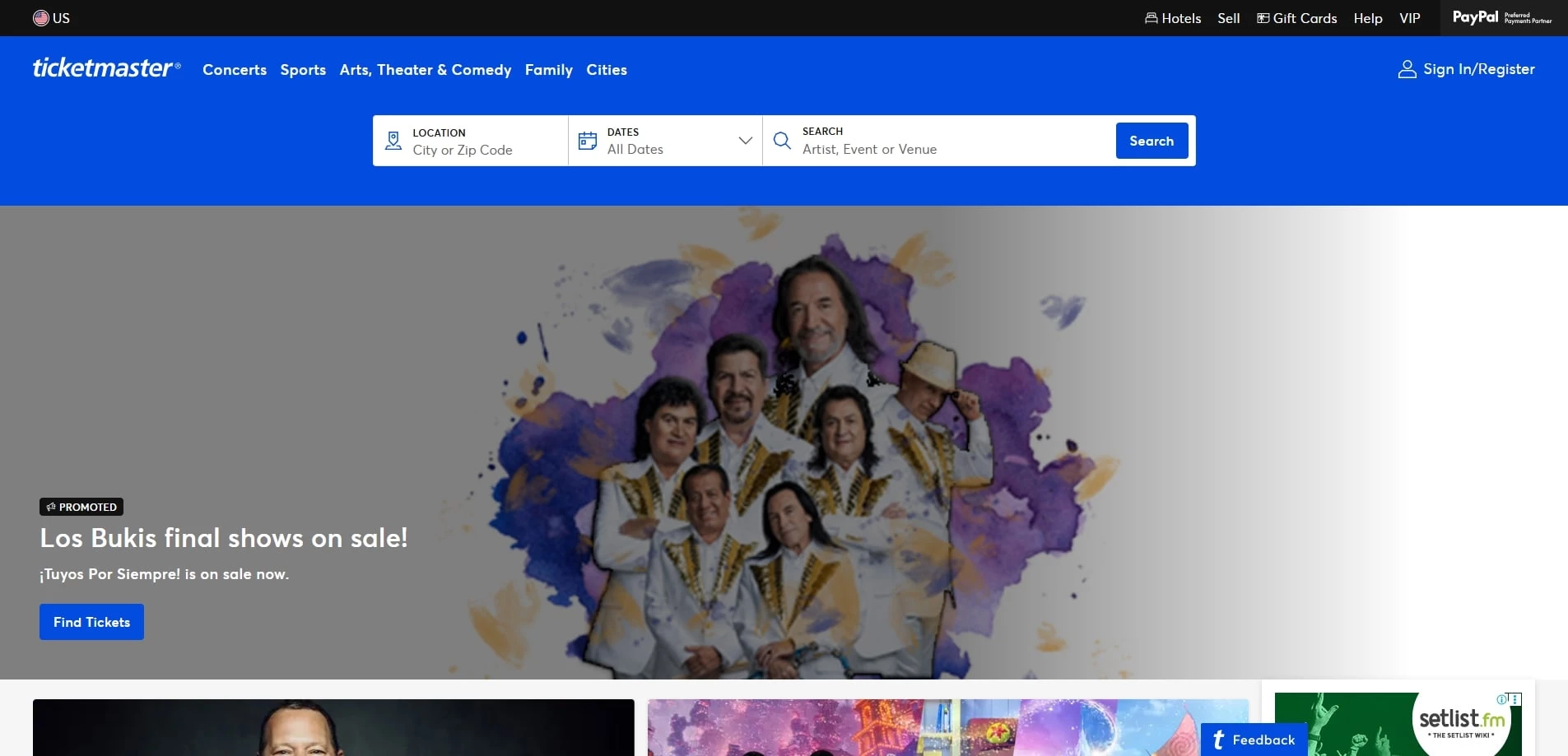Click the location pin icon
The image size is (1568, 756).
(393, 140)
